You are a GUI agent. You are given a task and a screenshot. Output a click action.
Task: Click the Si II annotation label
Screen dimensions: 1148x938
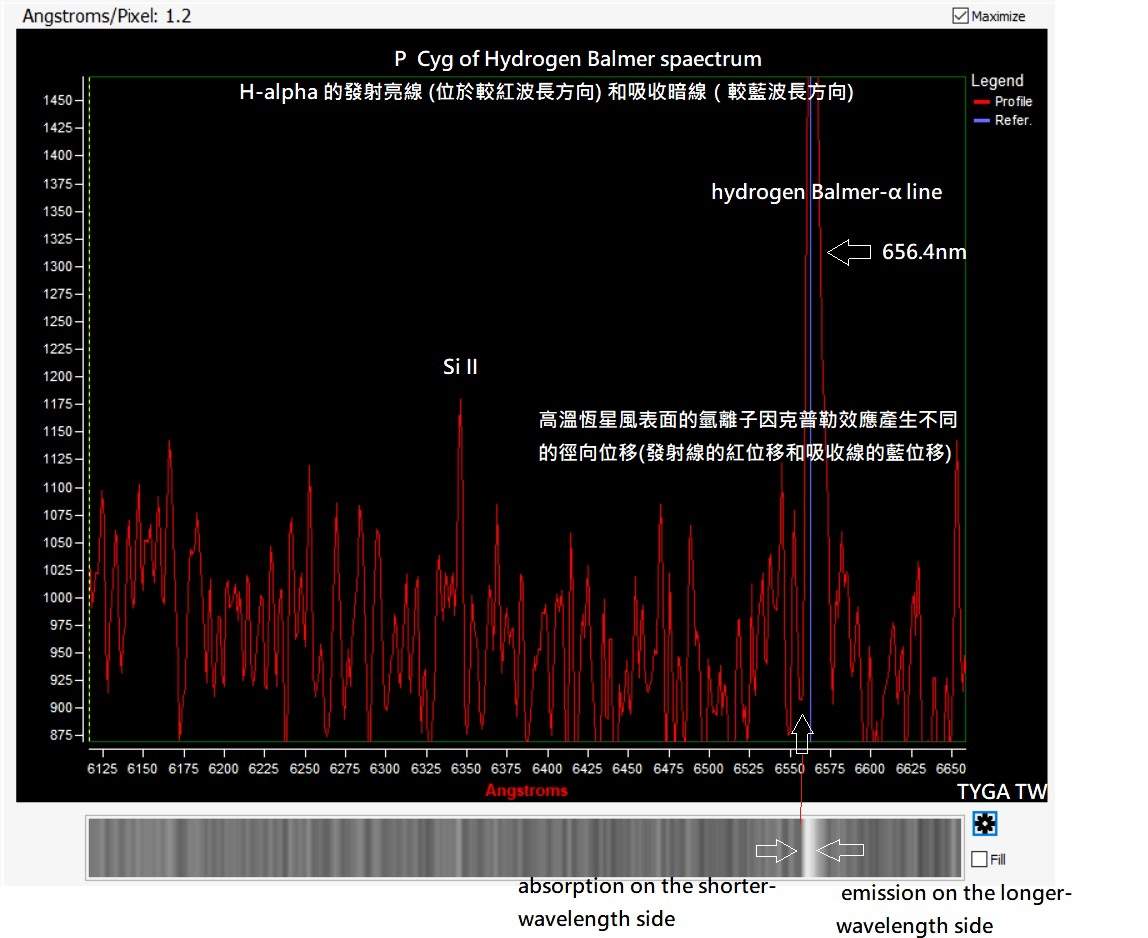pos(460,367)
